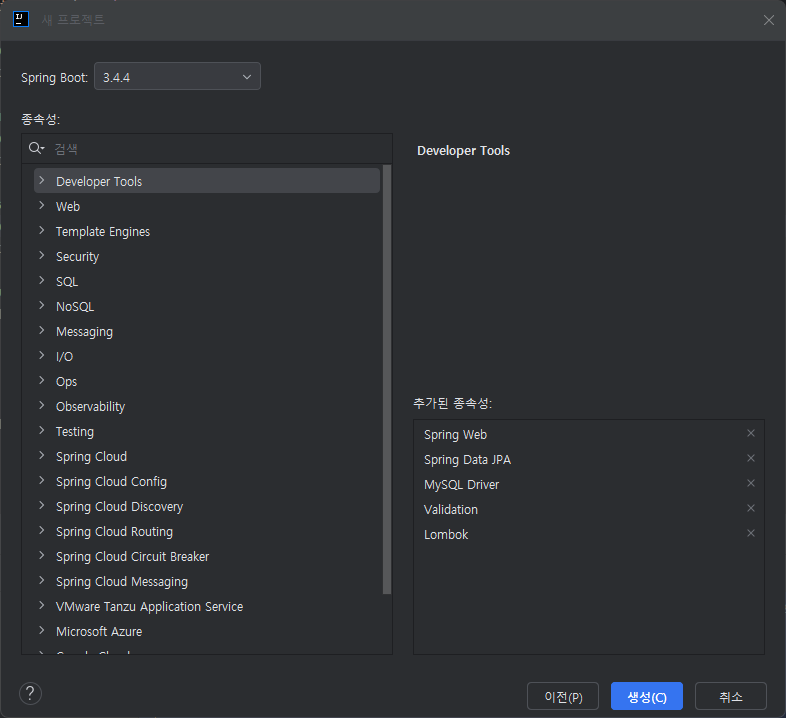Select Spring Cloud Circuit Breaker category

point(132,557)
